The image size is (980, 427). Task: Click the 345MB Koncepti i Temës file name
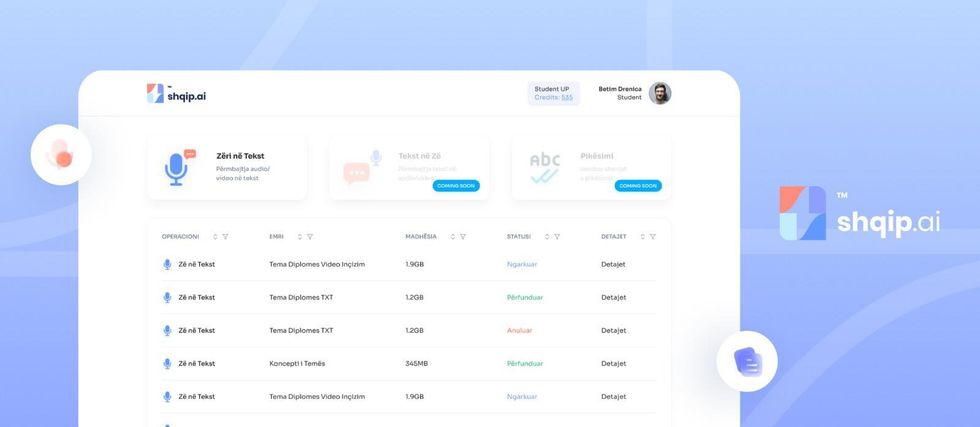[x=297, y=363]
